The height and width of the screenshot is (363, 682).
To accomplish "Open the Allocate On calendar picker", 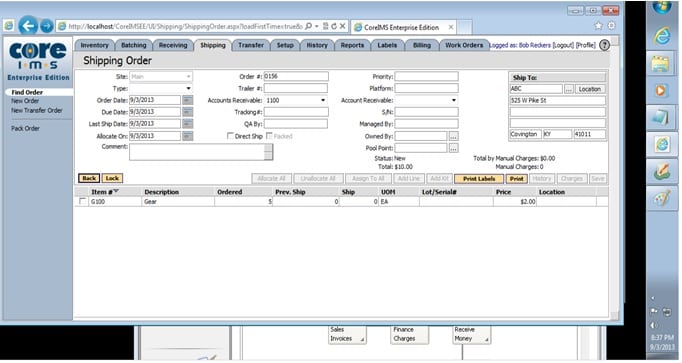I will [x=187, y=136].
